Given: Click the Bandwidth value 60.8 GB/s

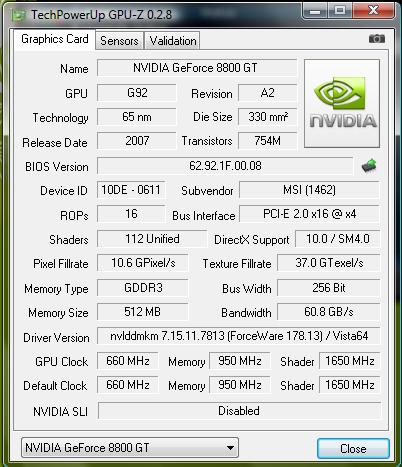Looking at the screenshot, I should tap(329, 312).
